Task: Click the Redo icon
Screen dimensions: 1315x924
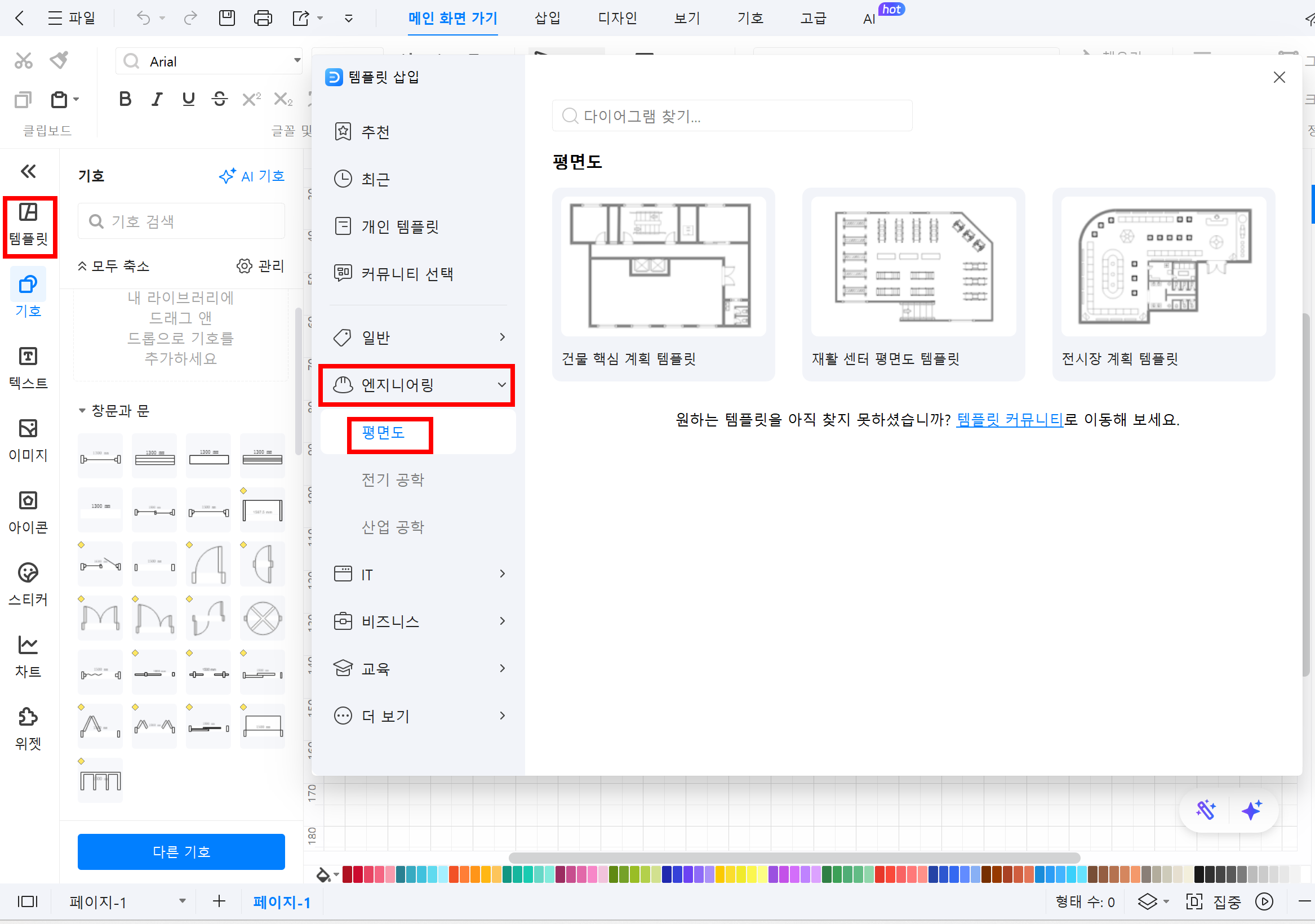Action: [x=190, y=19]
